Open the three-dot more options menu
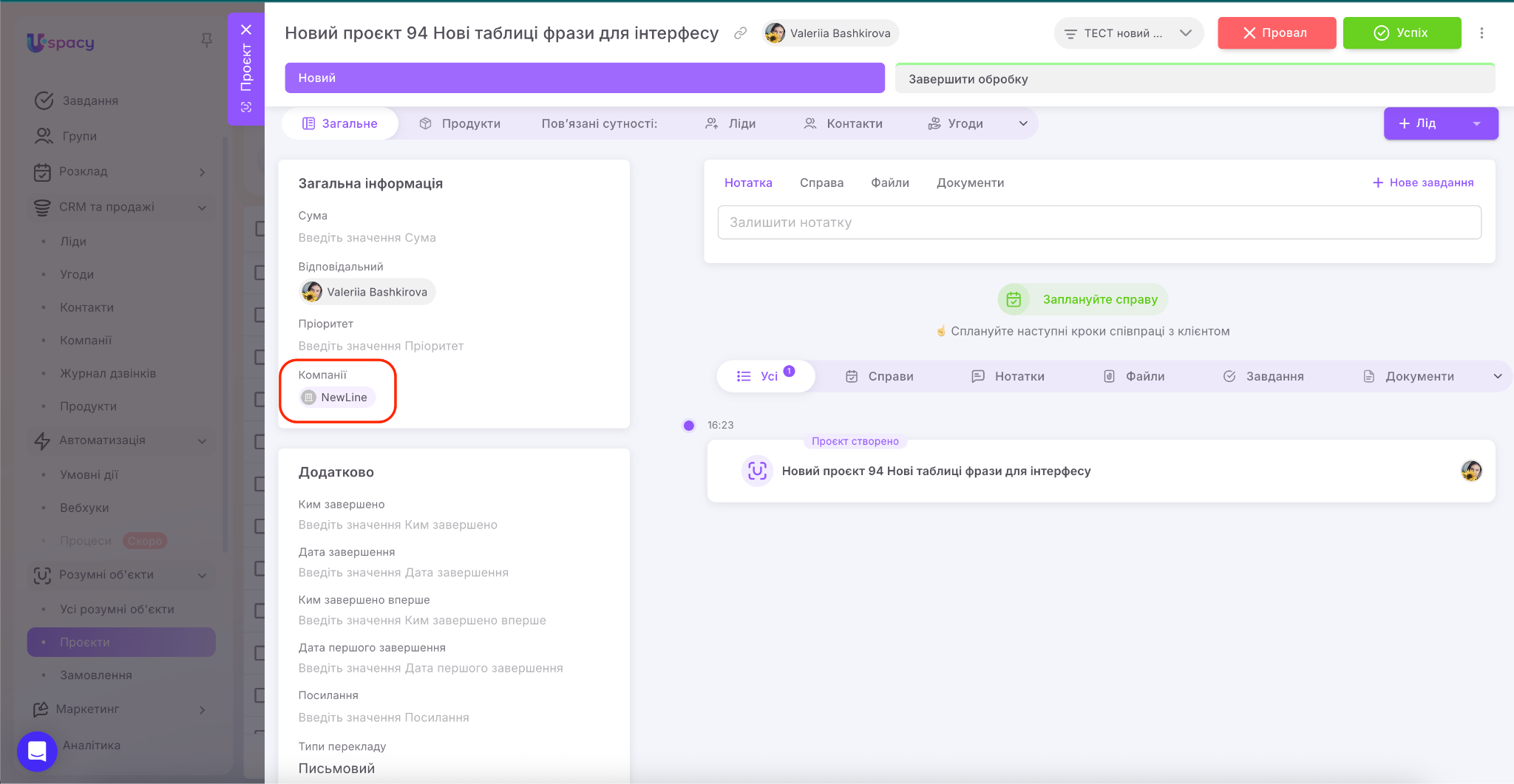 pos(1481,33)
